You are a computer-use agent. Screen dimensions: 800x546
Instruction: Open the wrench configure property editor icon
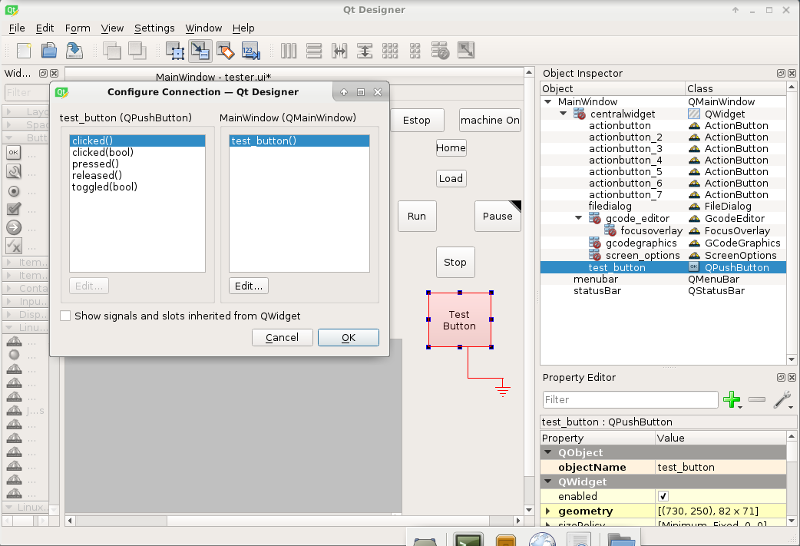[782, 400]
